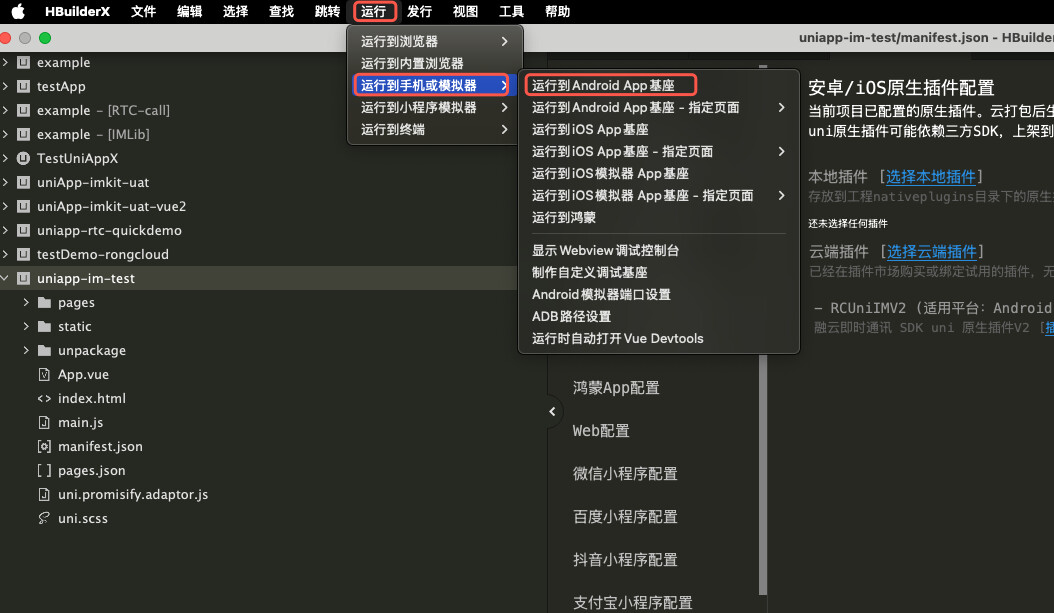Expand the testDemo-rongcloud project
1054x613 pixels.
coord(6,255)
